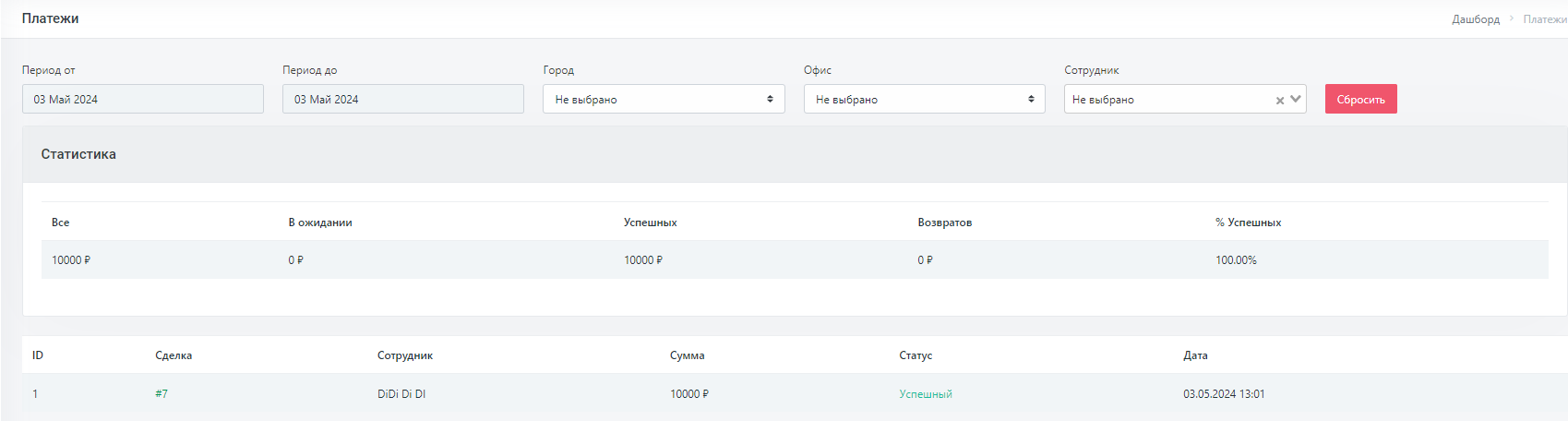Clear the Сотрудник selection with x icon
Viewport: 1568px width, 421px height.
coord(1280,100)
